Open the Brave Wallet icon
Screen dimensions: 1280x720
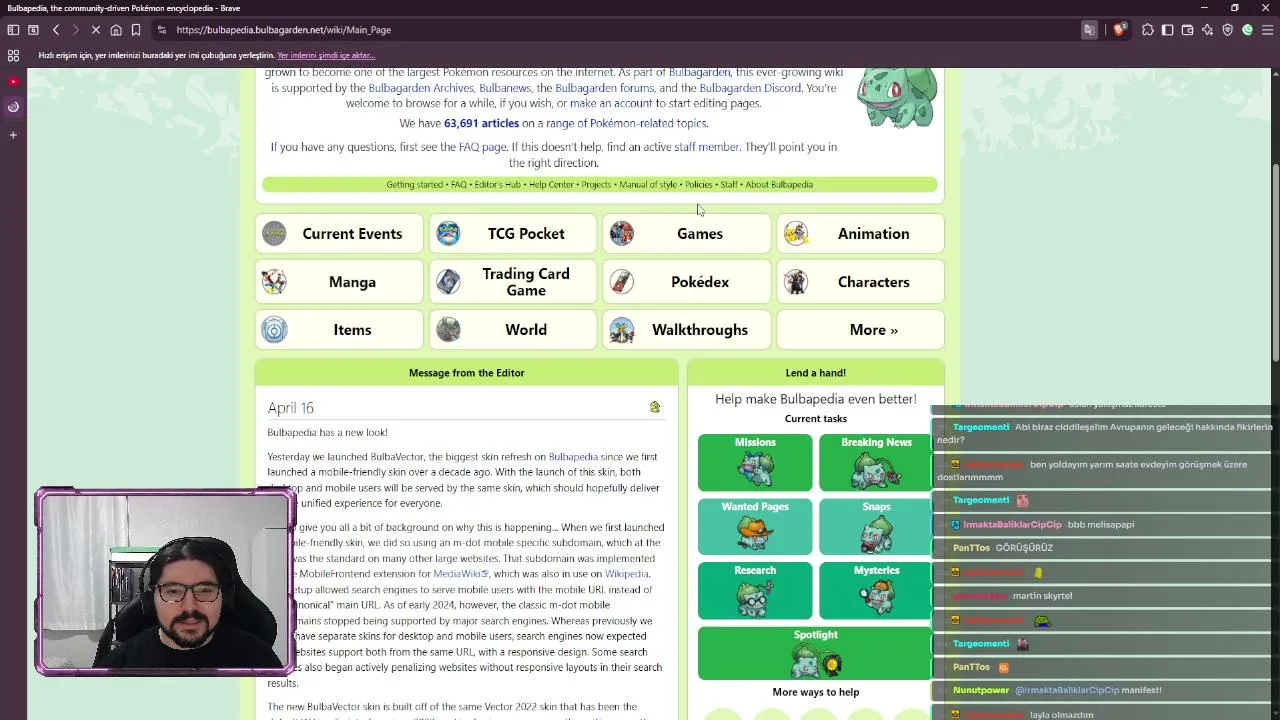point(1188,30)
